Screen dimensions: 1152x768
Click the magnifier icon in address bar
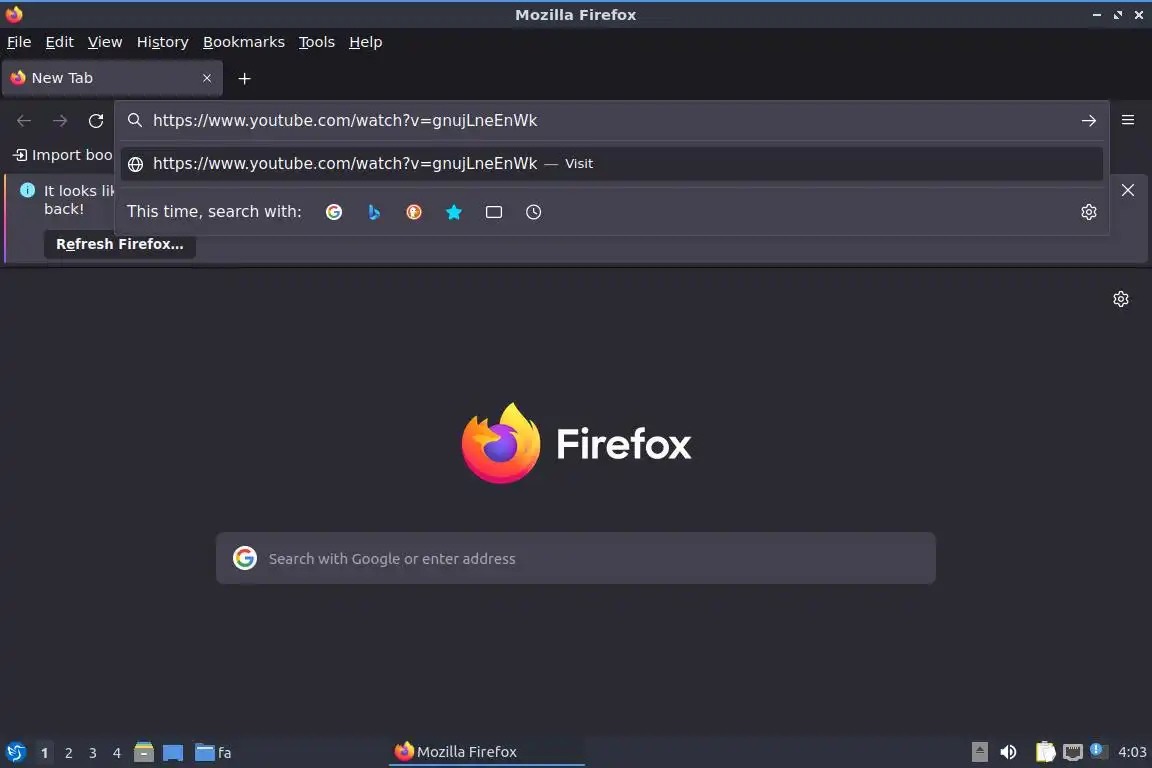pyautogui.click(x=135, y=121)
